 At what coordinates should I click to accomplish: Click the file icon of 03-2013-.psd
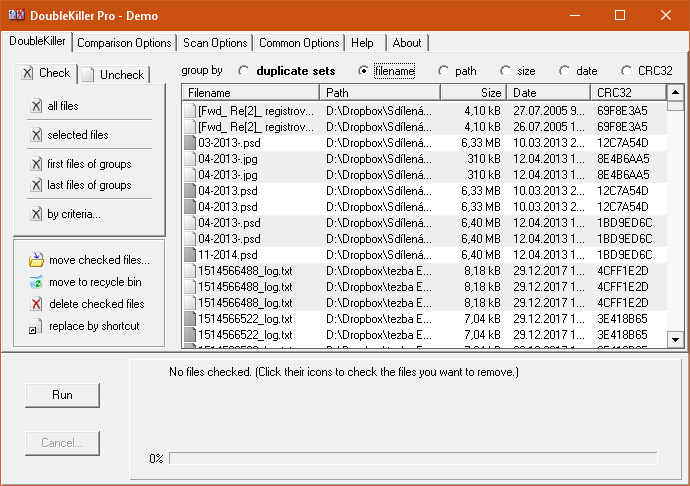click(190, 143)
